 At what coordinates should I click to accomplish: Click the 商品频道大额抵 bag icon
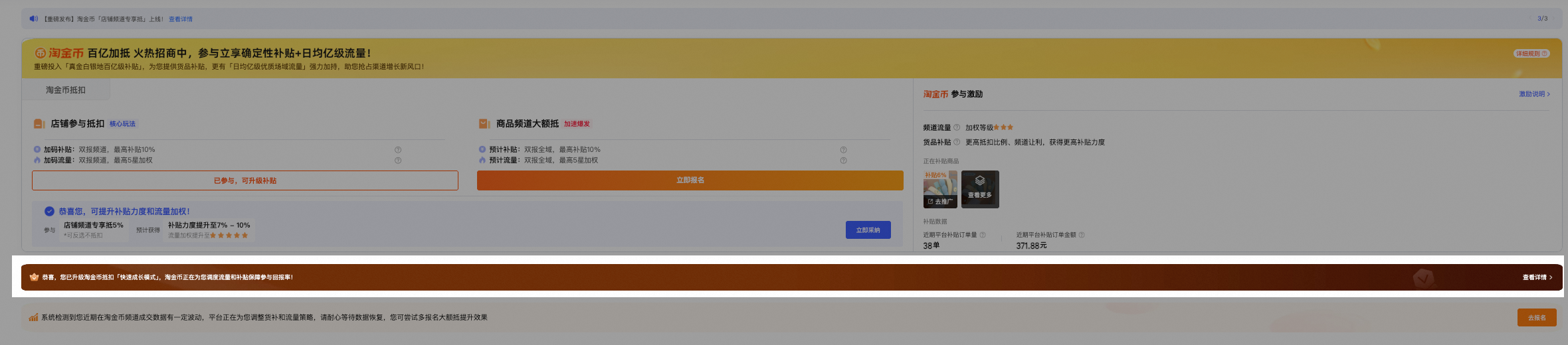pyautogui.click(x=484, y=124)
